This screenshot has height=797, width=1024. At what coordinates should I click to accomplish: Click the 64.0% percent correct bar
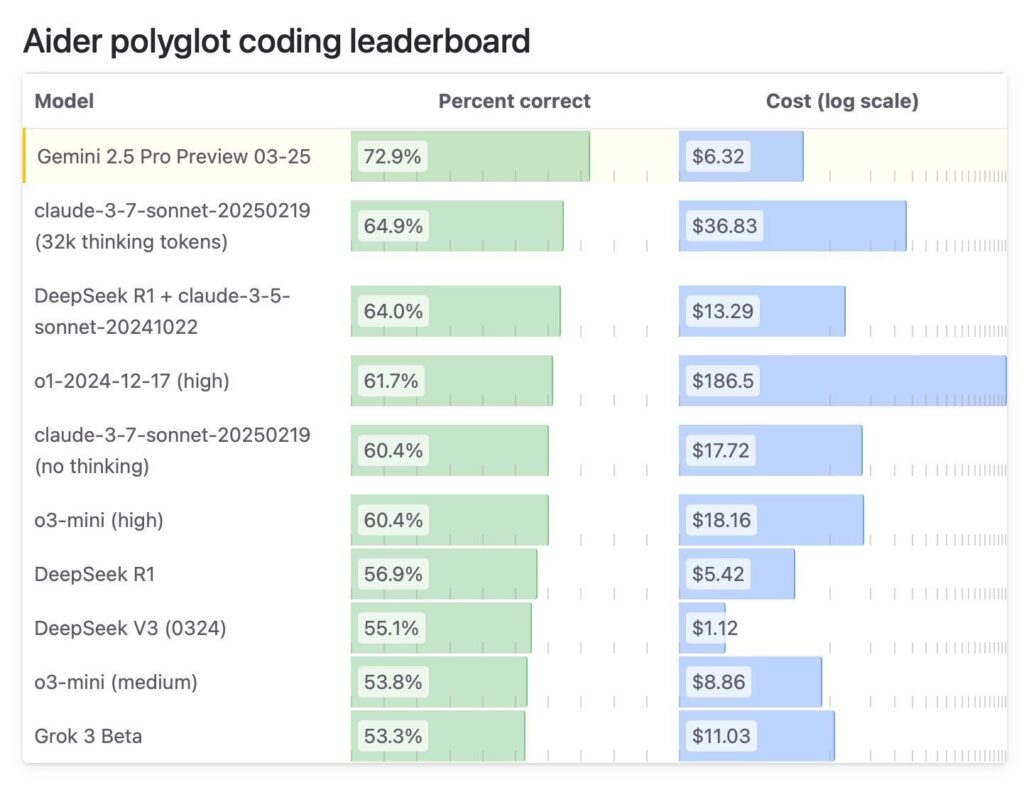click(455, 311)
